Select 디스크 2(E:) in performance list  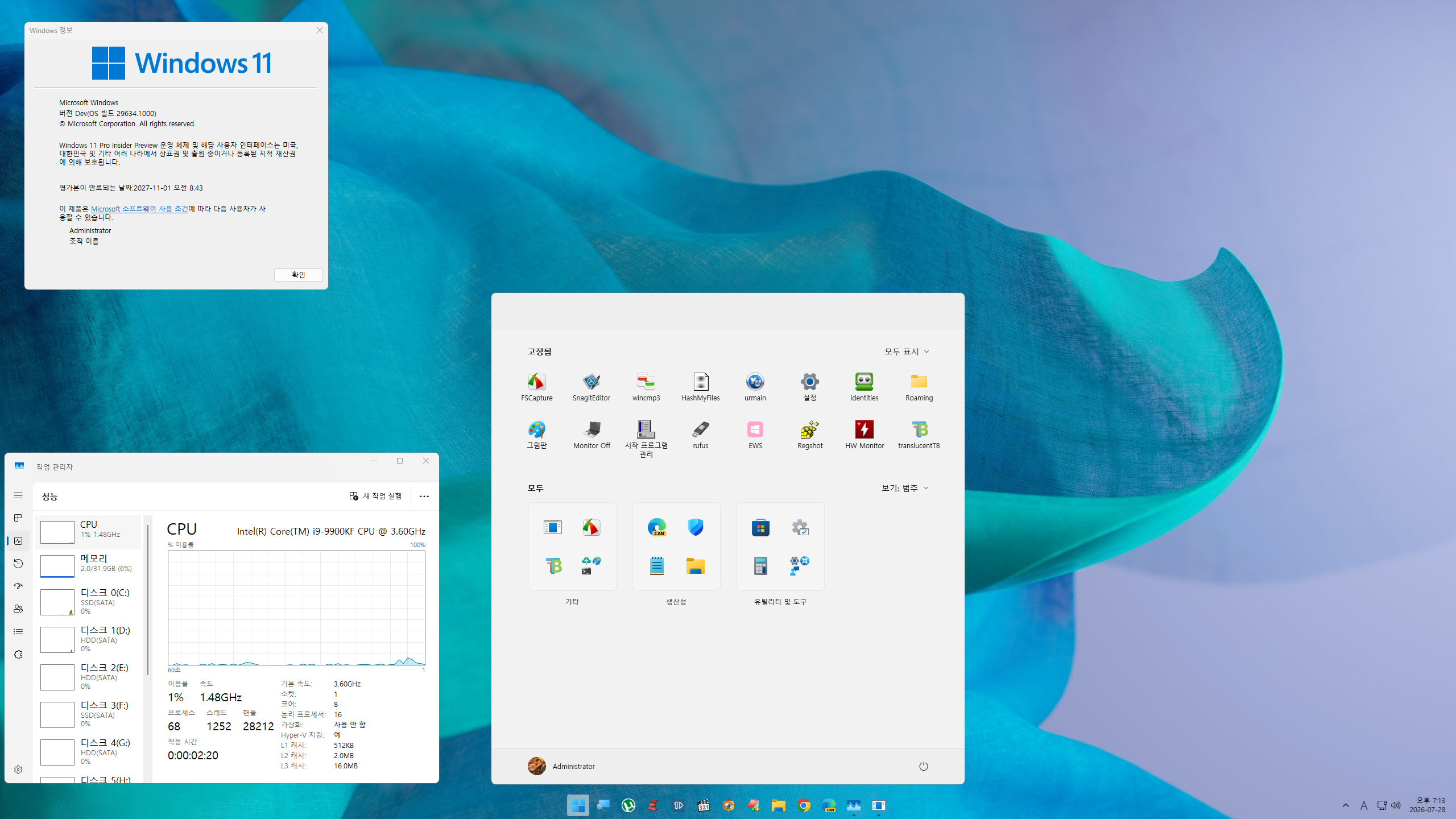point(88,677)
